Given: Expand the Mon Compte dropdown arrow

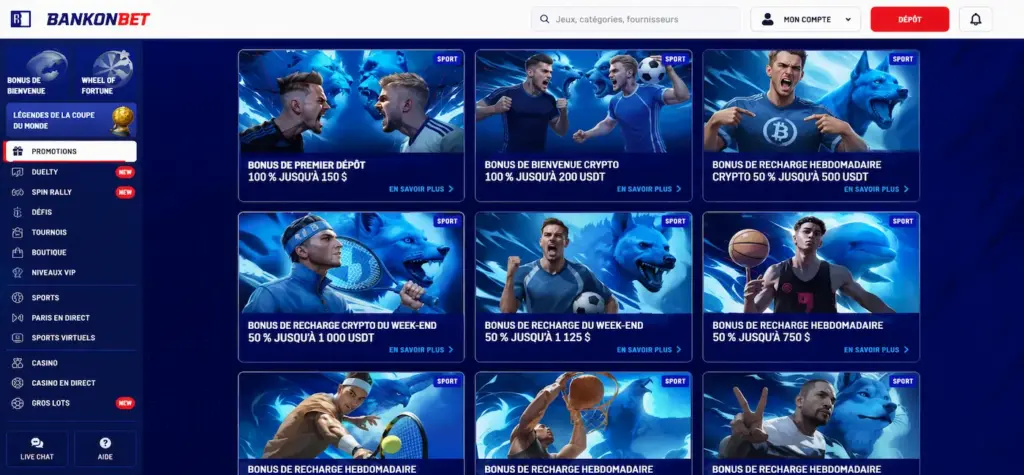Looking at the screenshot, I should click(x=848, y=20).
